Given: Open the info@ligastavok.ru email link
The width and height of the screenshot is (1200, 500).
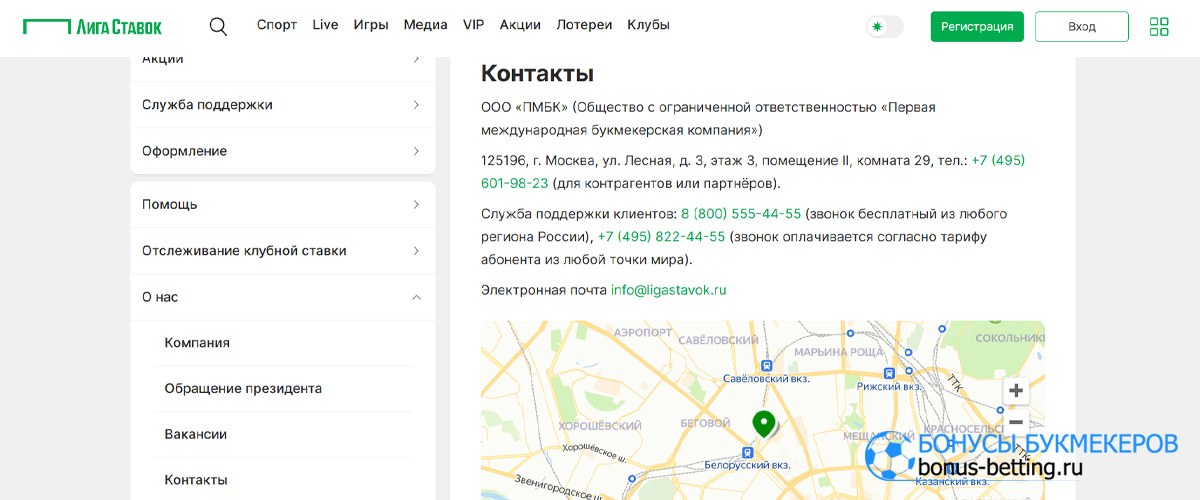Looking at the screenshot, I should click(x=669, y=290).
